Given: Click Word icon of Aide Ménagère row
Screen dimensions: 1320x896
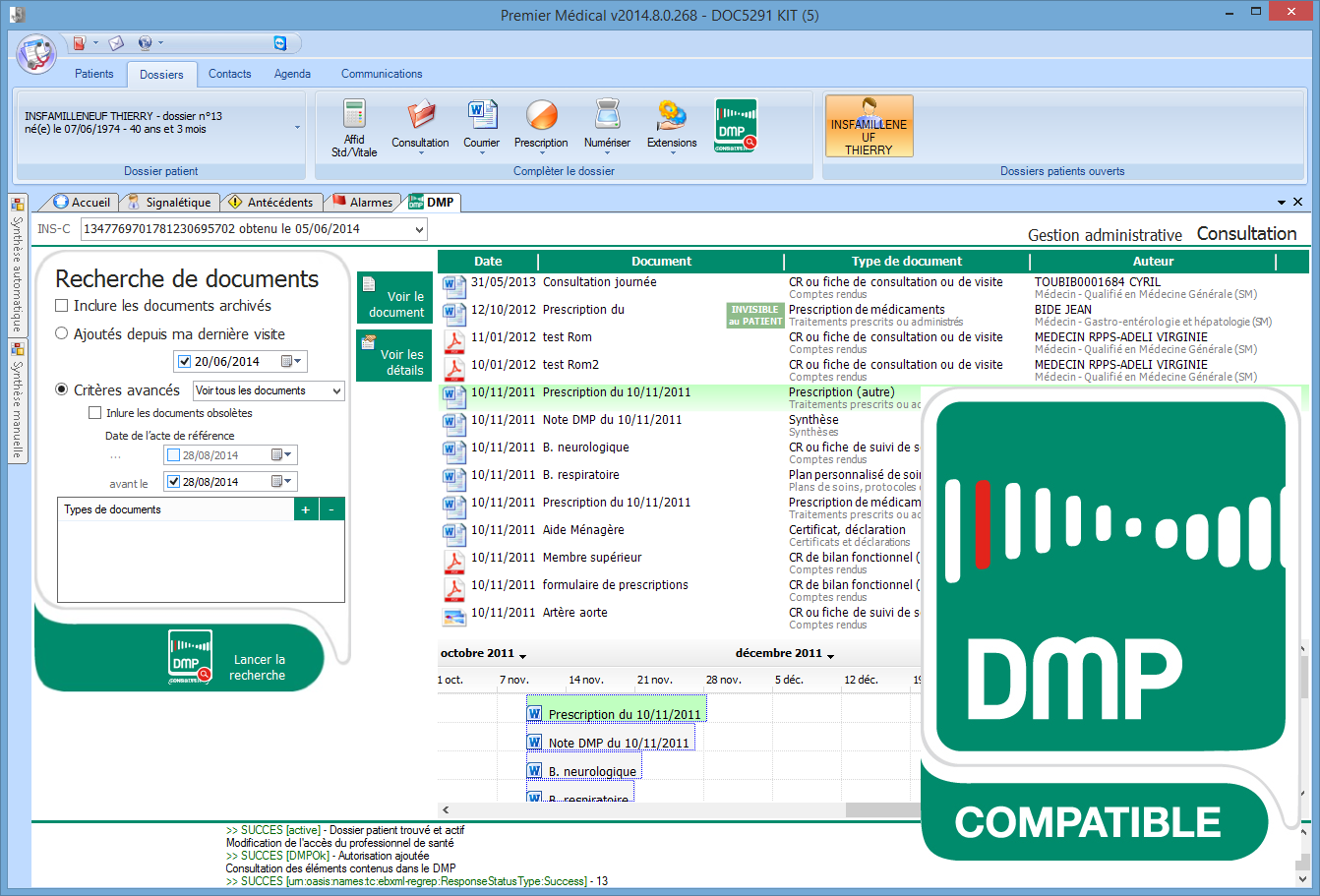Looking at the screenshot, I should (x=453, y=534).
